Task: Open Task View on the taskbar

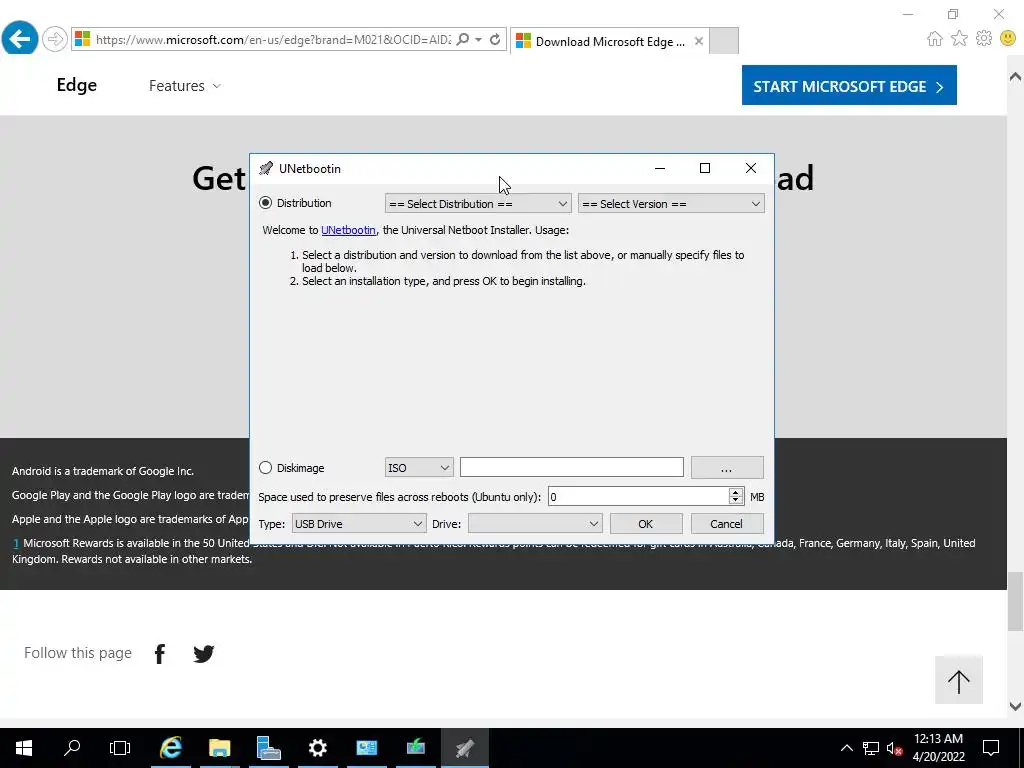Action: tap(120, 748)
